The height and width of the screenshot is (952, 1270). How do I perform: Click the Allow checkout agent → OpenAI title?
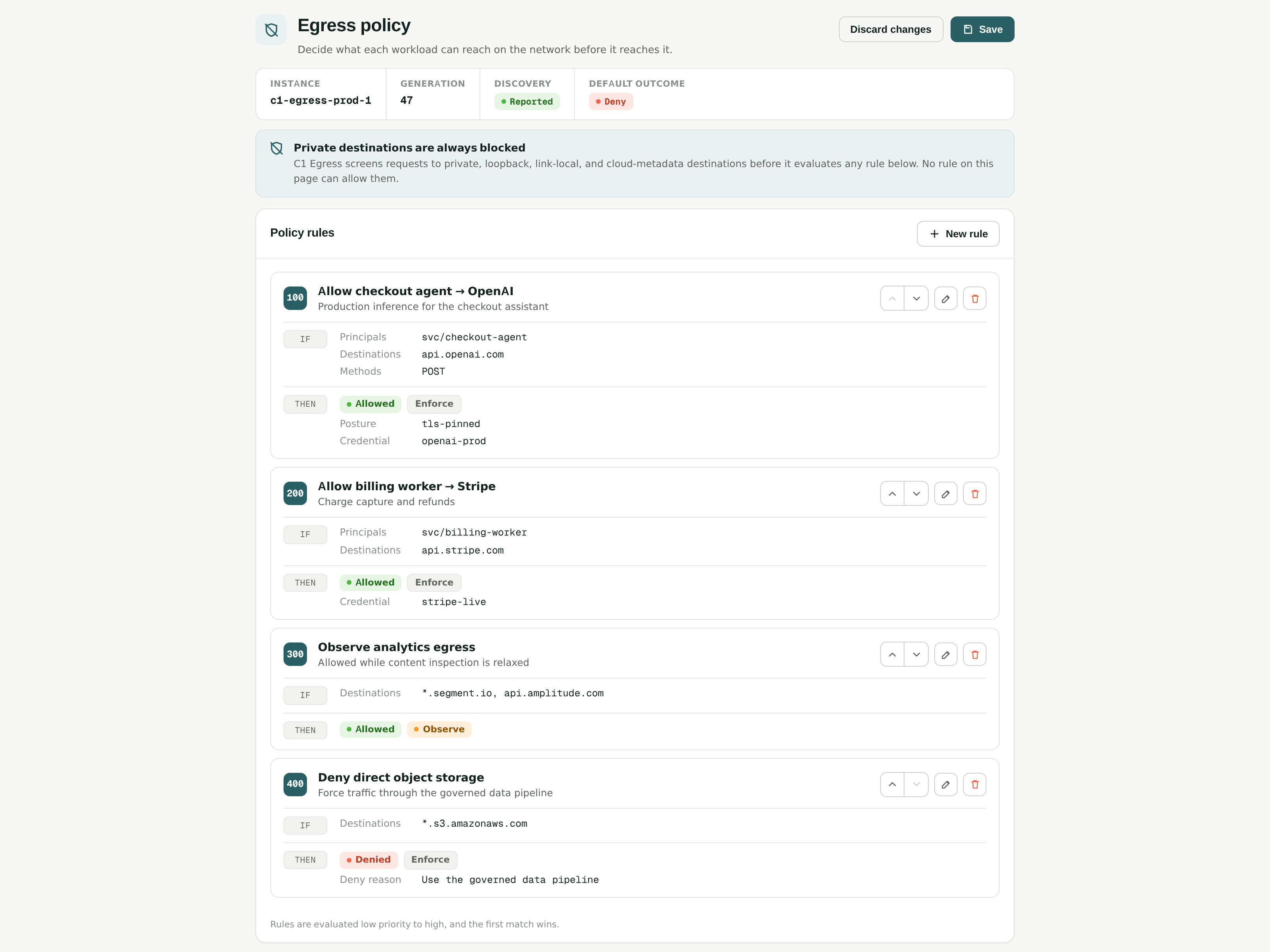(416, 291)
